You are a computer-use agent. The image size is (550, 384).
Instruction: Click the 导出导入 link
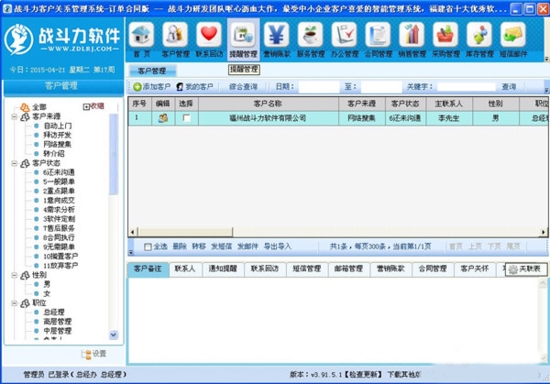(277, 247)
